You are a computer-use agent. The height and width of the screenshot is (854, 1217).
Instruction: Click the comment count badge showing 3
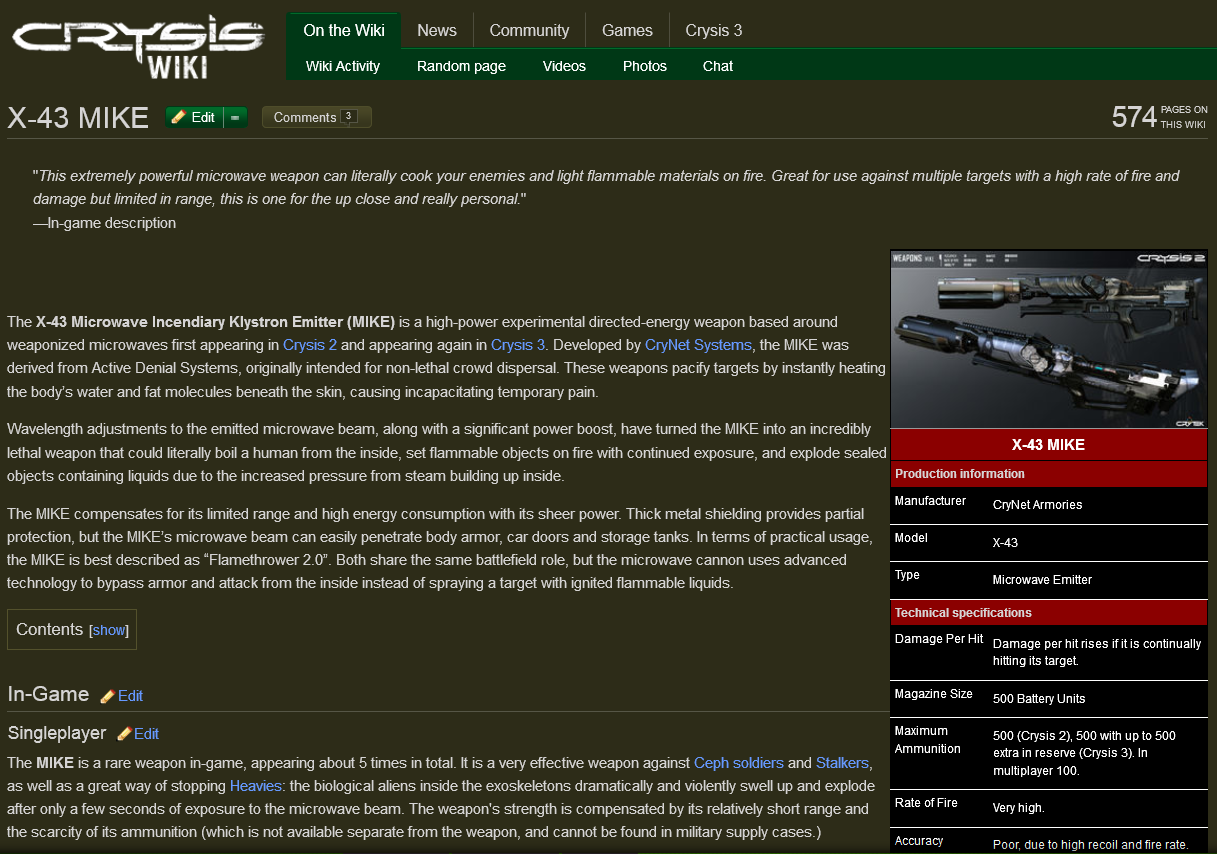coord(348,116)
